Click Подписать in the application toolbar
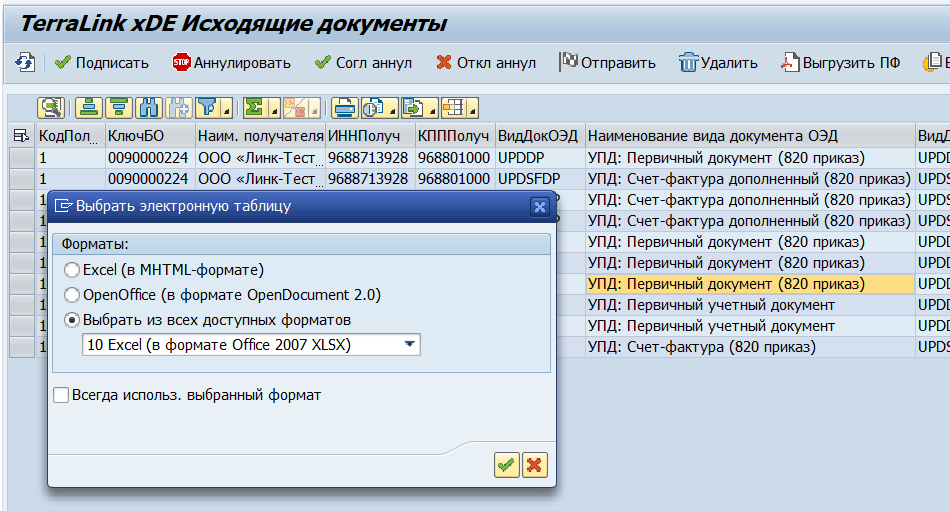This screenshot has width=950, height=511. click(x=101, y=62)
